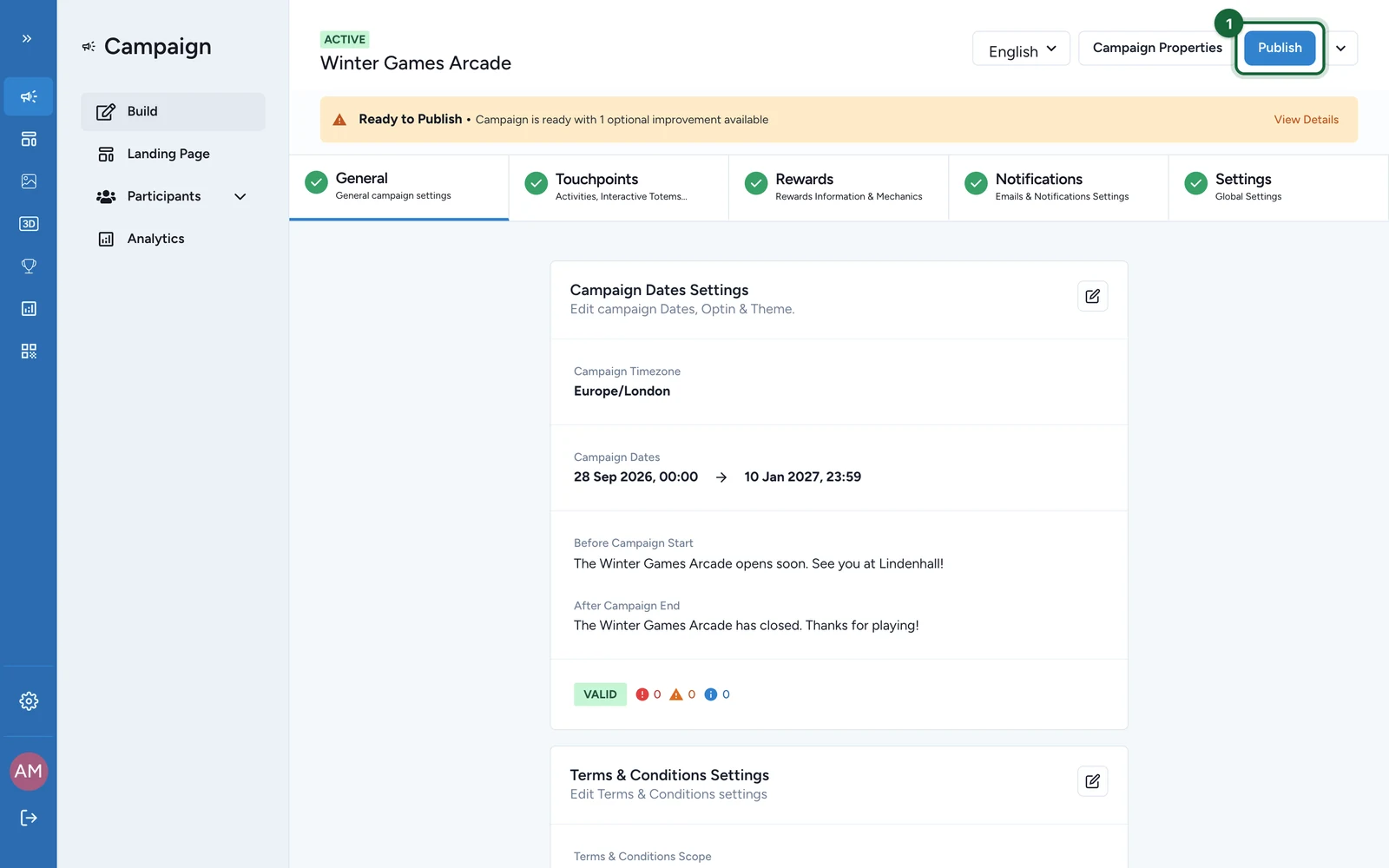Click the Publish button
Viewport: 1389px width, 868px height.
tap(1280, 48)
